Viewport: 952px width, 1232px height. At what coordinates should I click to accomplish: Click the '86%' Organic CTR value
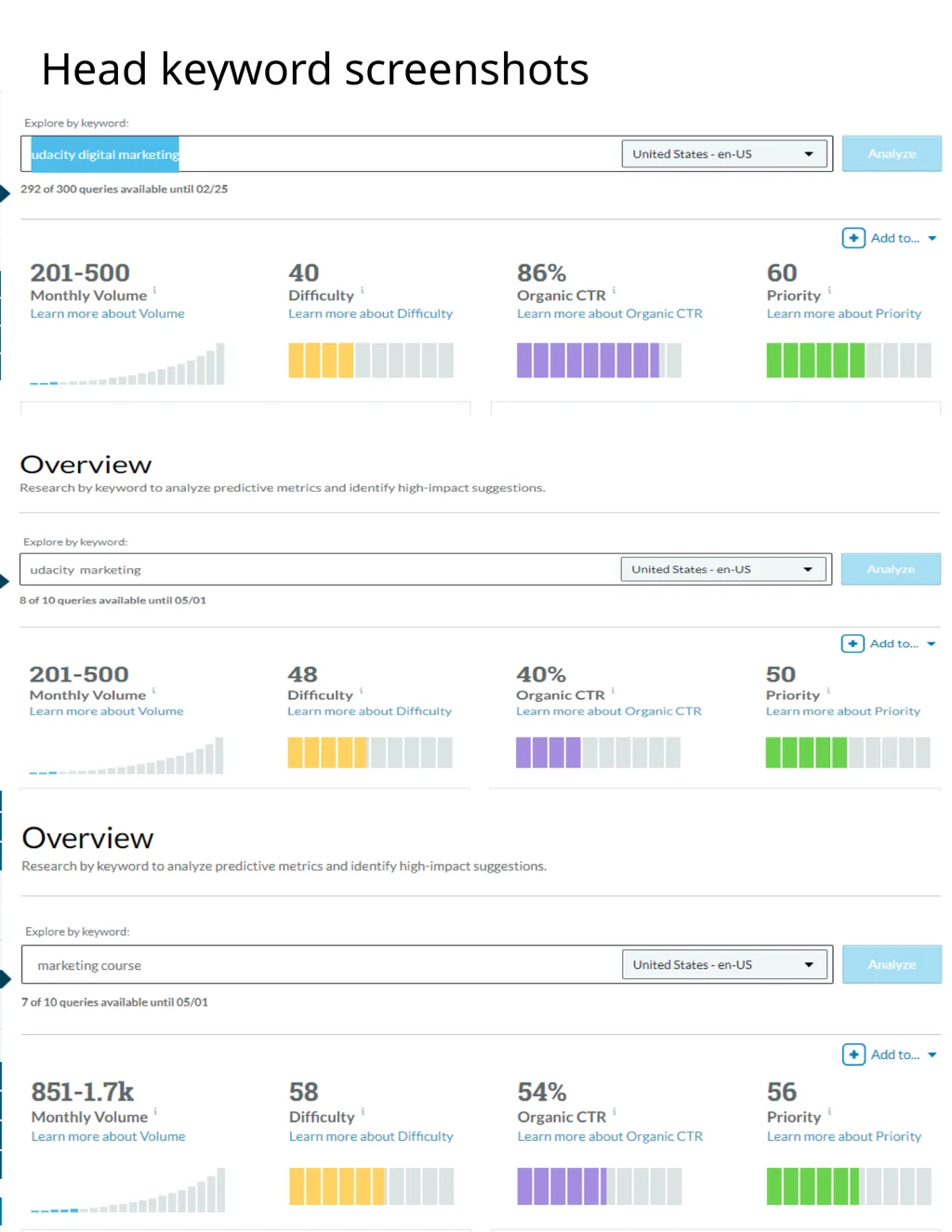tap(541, 272)
